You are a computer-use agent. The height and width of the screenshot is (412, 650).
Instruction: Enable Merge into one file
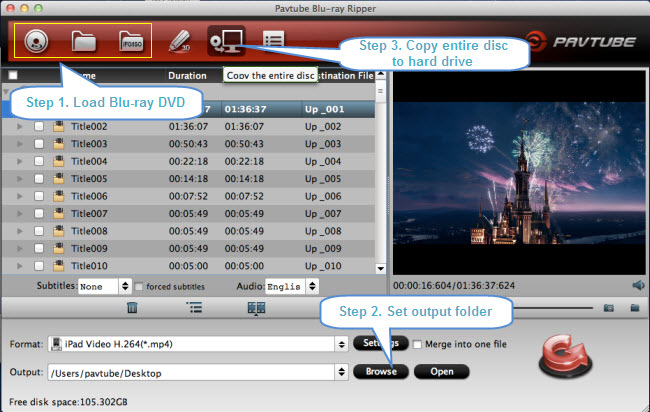(417, 344)
